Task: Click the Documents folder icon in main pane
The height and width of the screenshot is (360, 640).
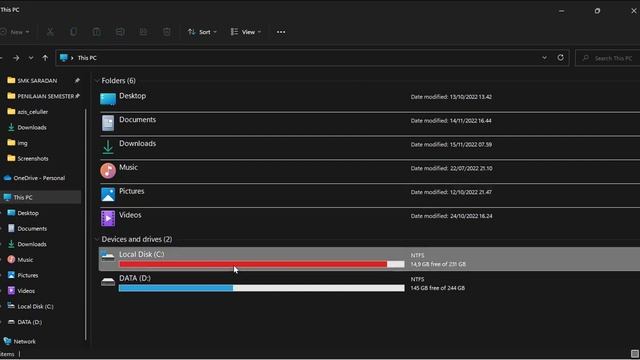Action: tap(108, 123)
